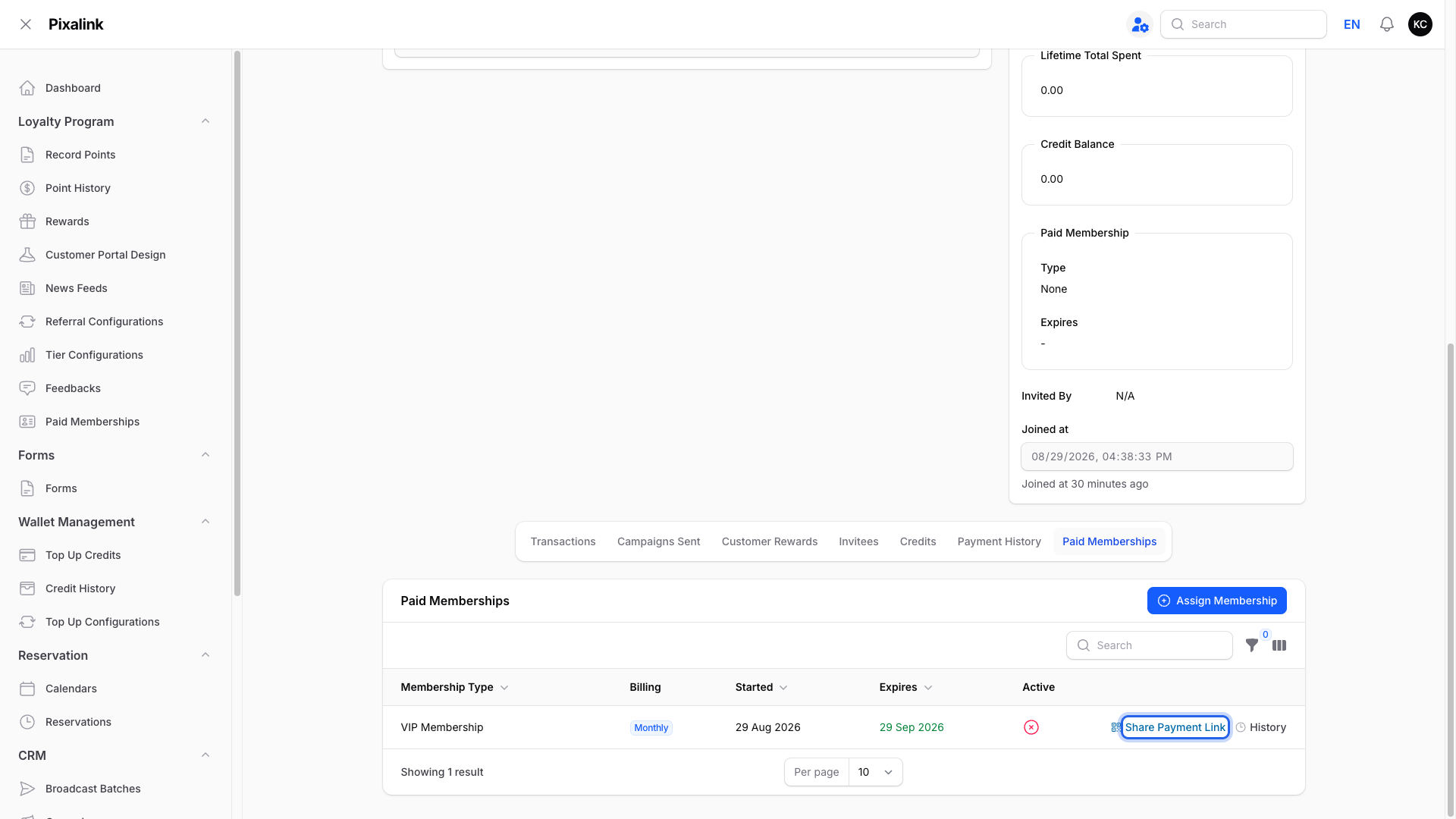Open the table filter funnel icon
Screen dimensions: 1456x819
tap(1252, 645)
